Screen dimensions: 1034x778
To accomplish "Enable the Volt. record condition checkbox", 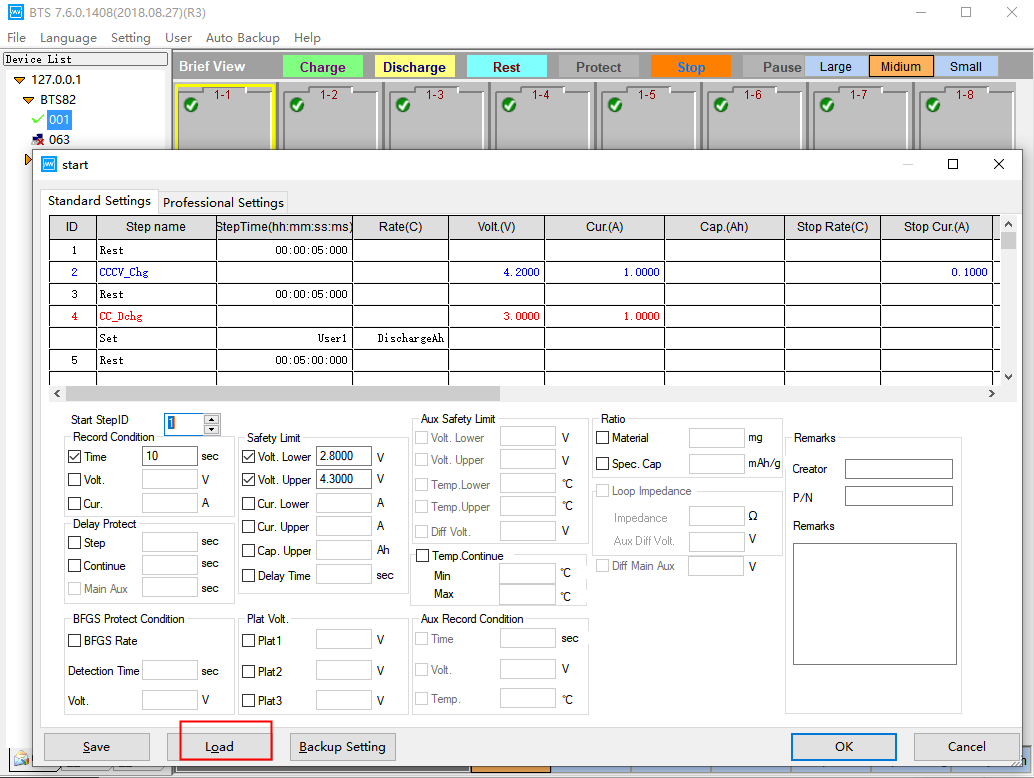I will click(75, 479).
